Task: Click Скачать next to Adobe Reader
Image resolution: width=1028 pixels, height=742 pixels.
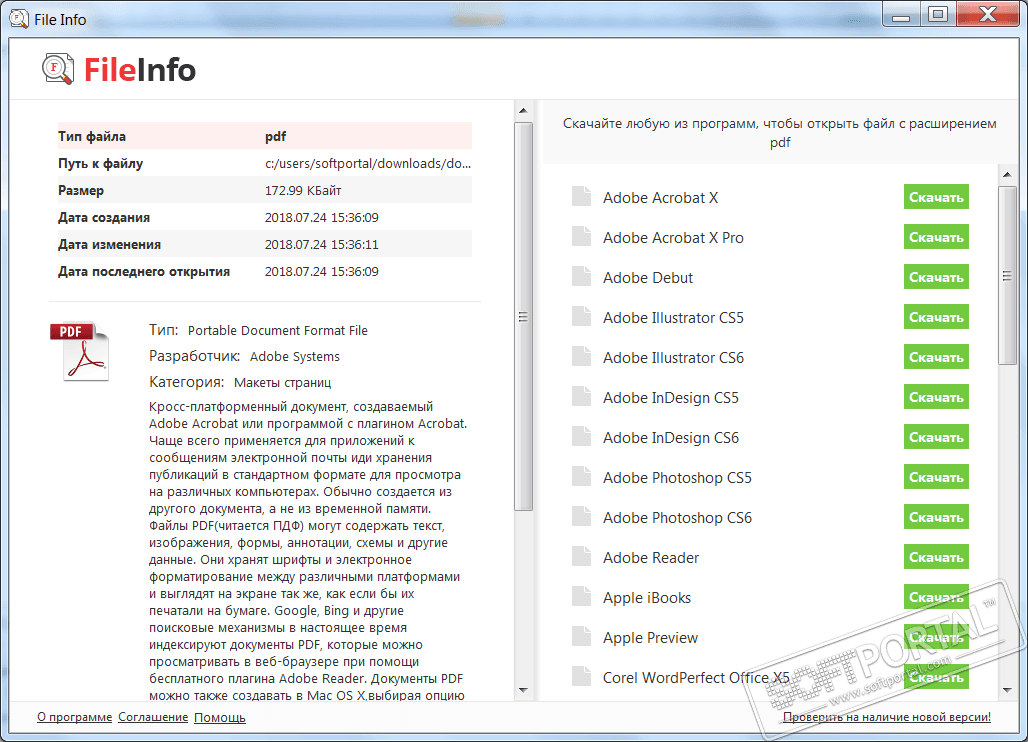Action: [936, 557]
